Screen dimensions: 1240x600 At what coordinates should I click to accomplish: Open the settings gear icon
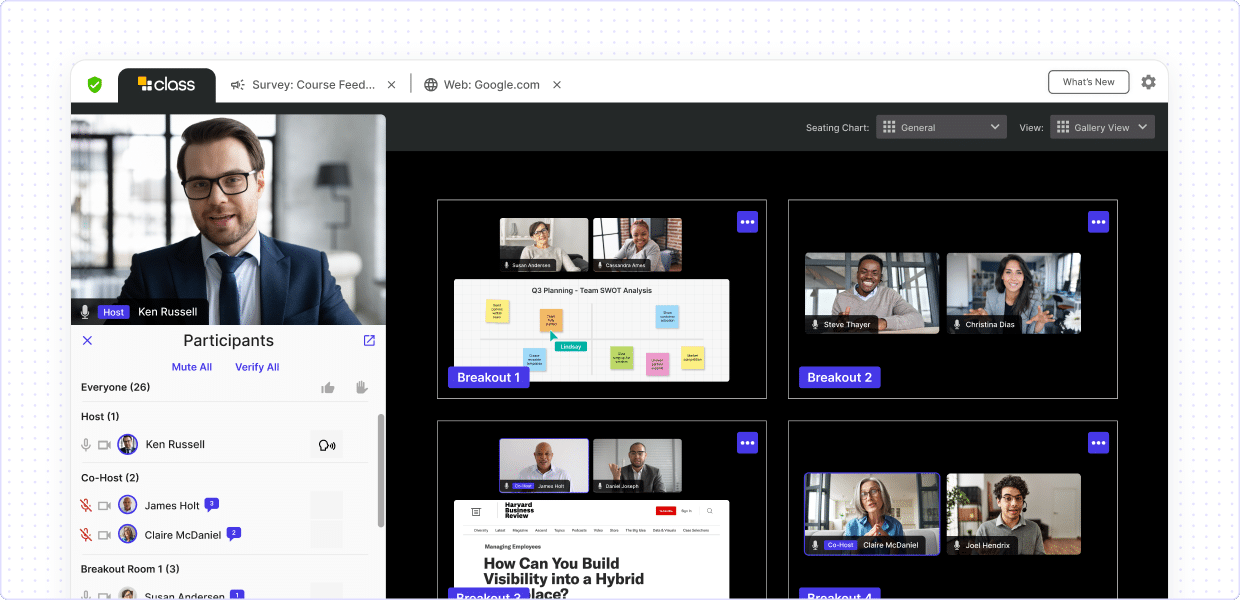tap(1148, 82)
